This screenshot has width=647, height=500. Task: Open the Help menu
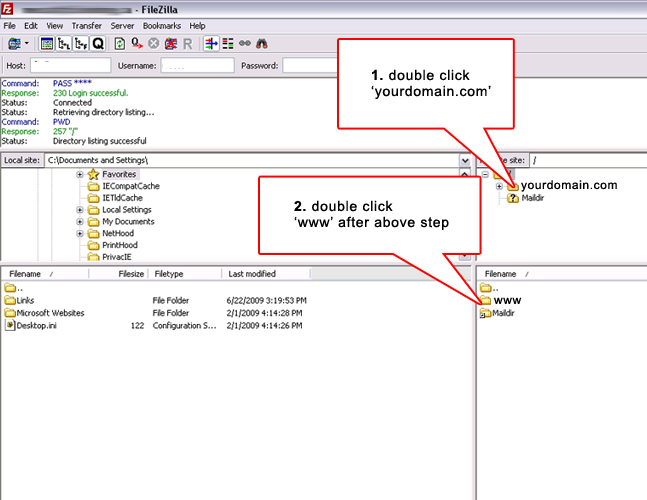[197, 26]
